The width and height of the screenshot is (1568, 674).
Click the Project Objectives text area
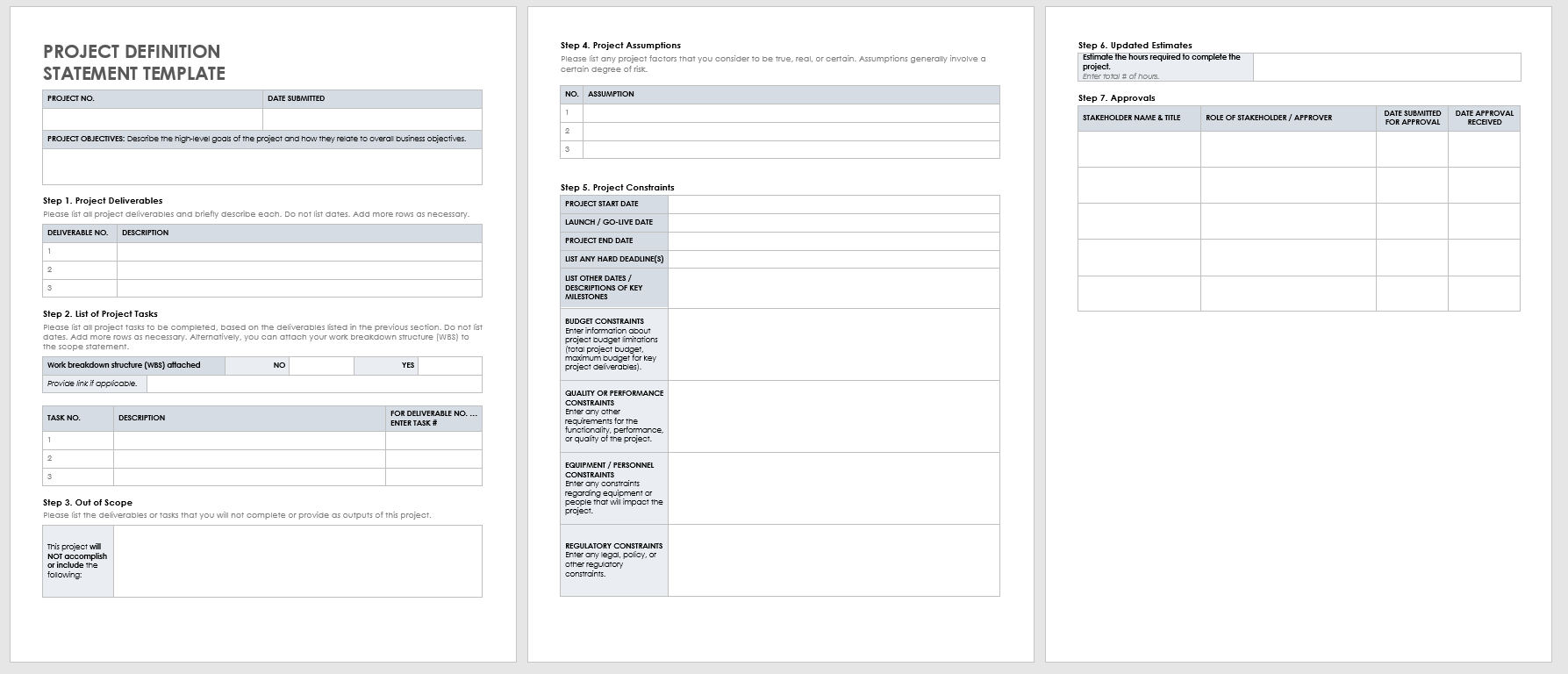coord(261,166)
